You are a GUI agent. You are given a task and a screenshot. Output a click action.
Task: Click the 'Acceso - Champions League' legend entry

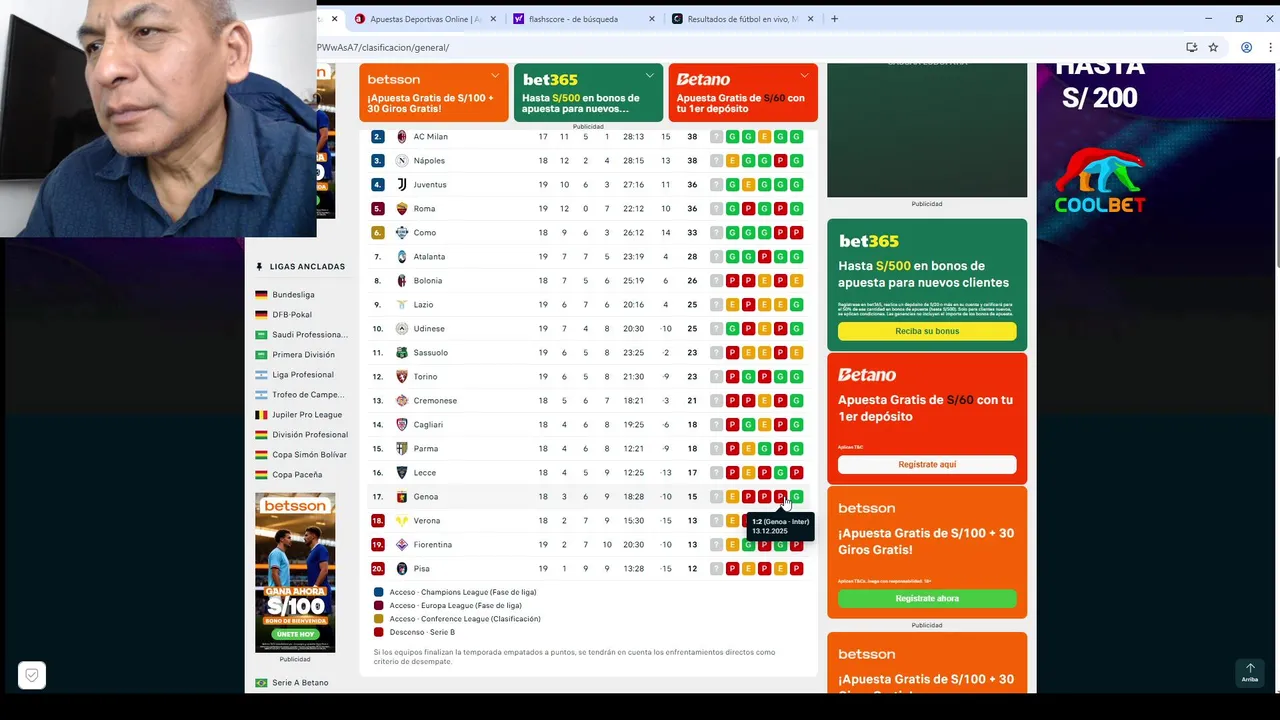click(463, 592)
